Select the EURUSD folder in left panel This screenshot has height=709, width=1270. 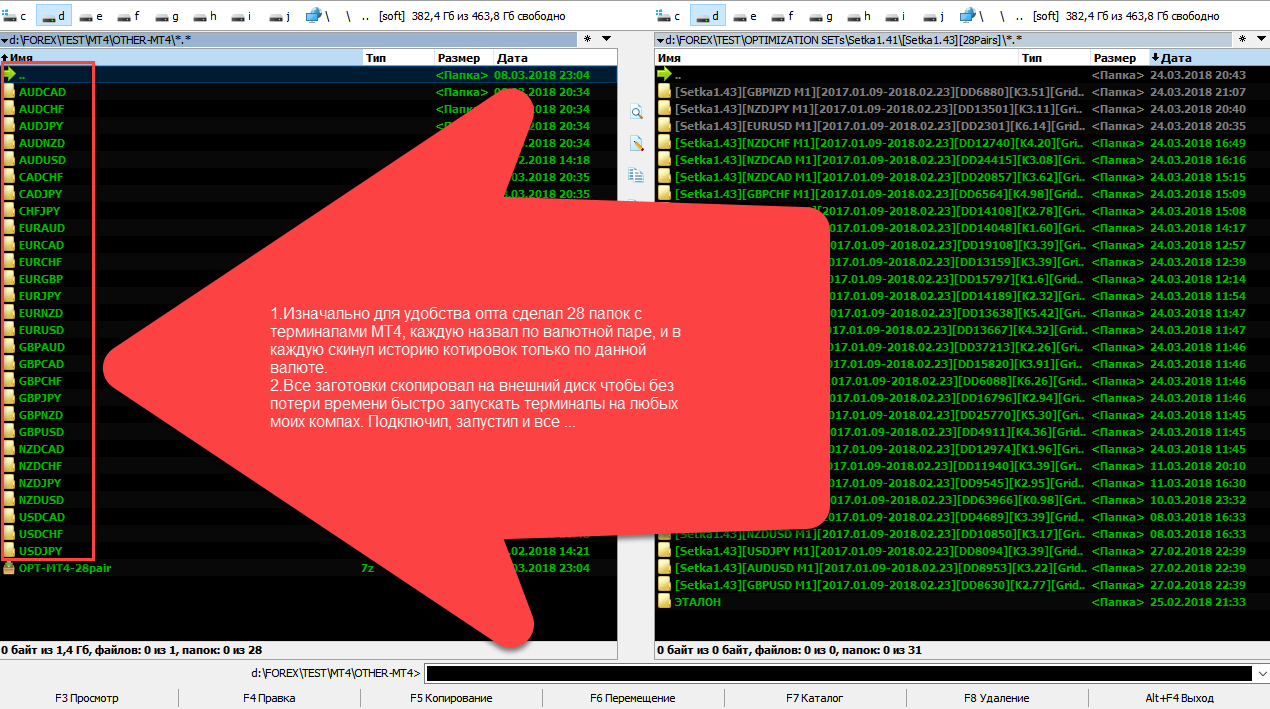[41, 330]
